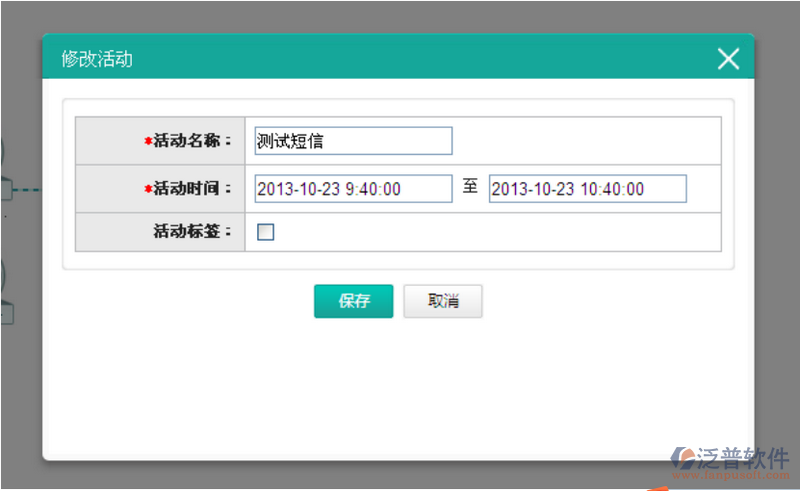Focus the 活动名称 text field
The image size is (800, 491).
pyautogui.click(x=353, y=141)
